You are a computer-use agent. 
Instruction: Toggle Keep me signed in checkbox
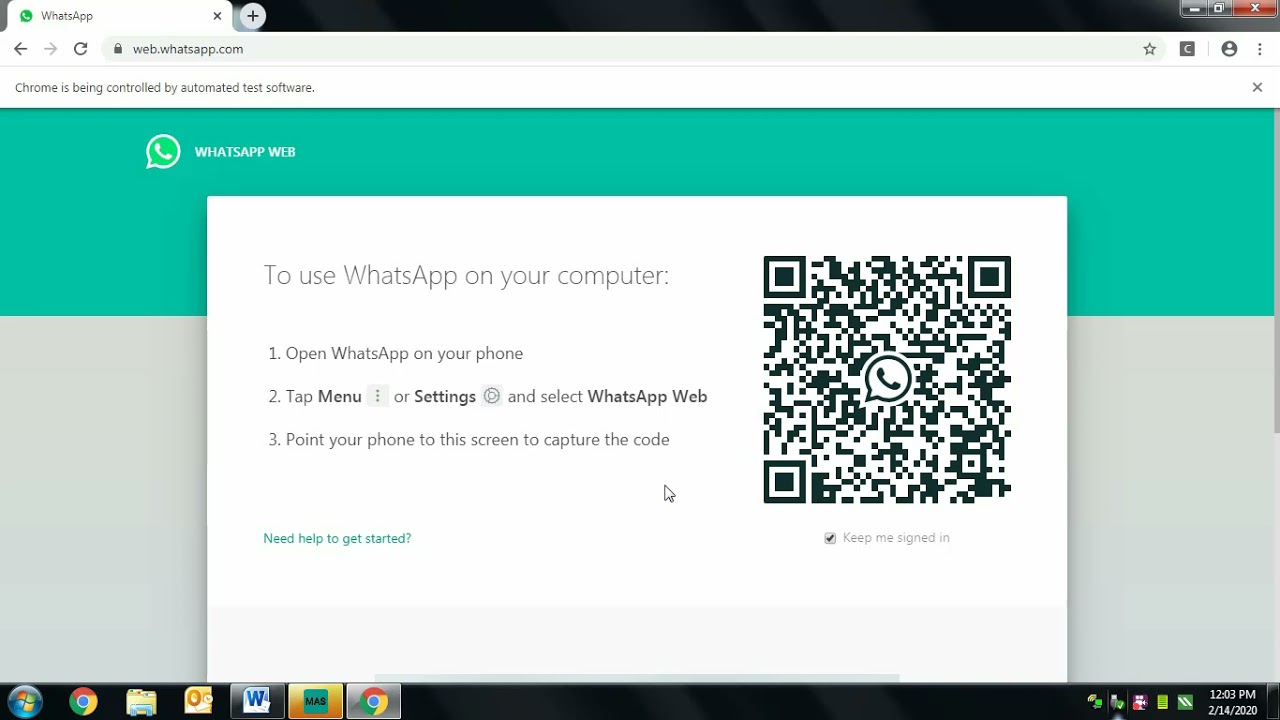[830, 538]
